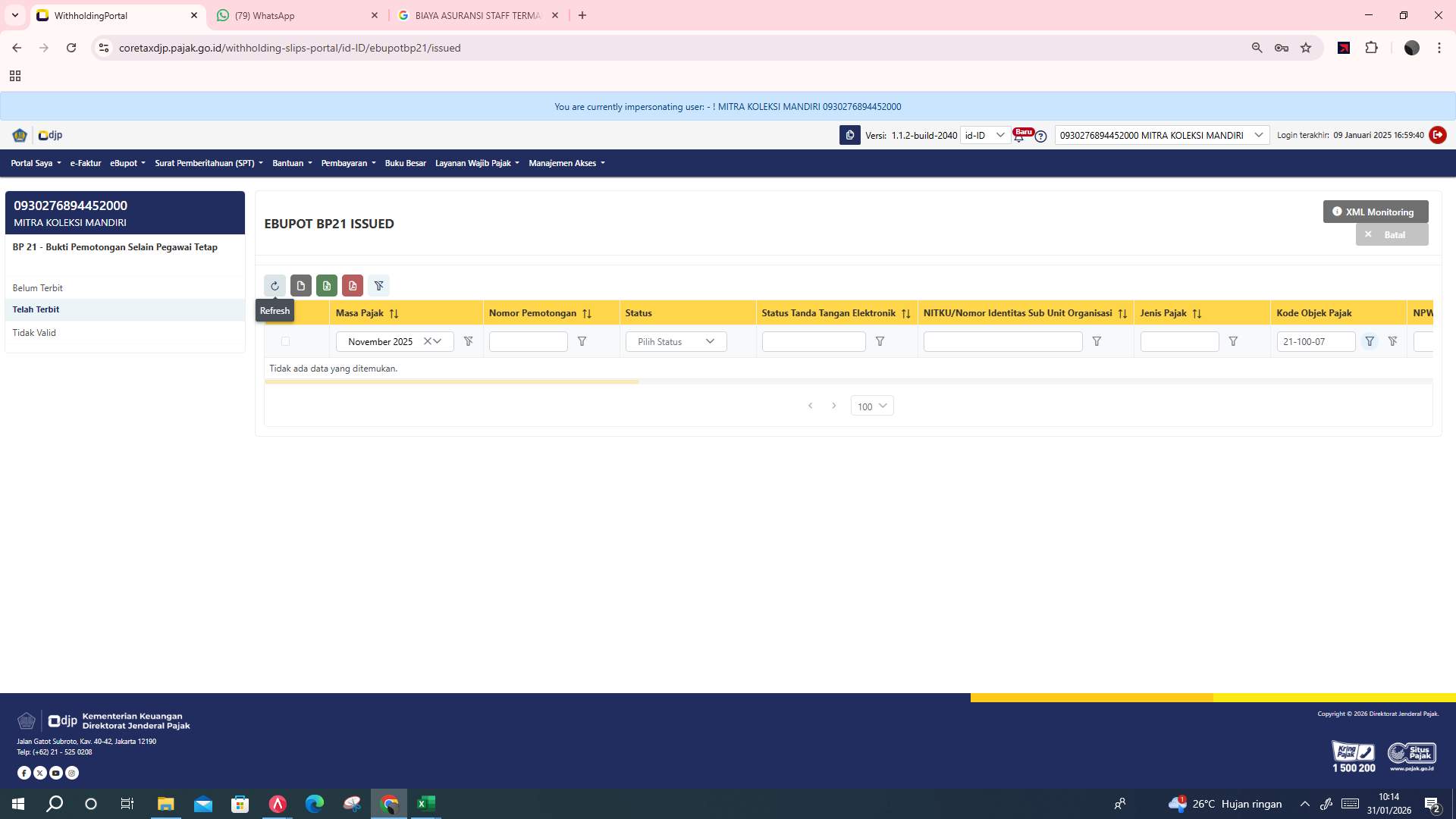Open the id-ID language dropdown
The image size is (1456, 819).
pos(984,135)
